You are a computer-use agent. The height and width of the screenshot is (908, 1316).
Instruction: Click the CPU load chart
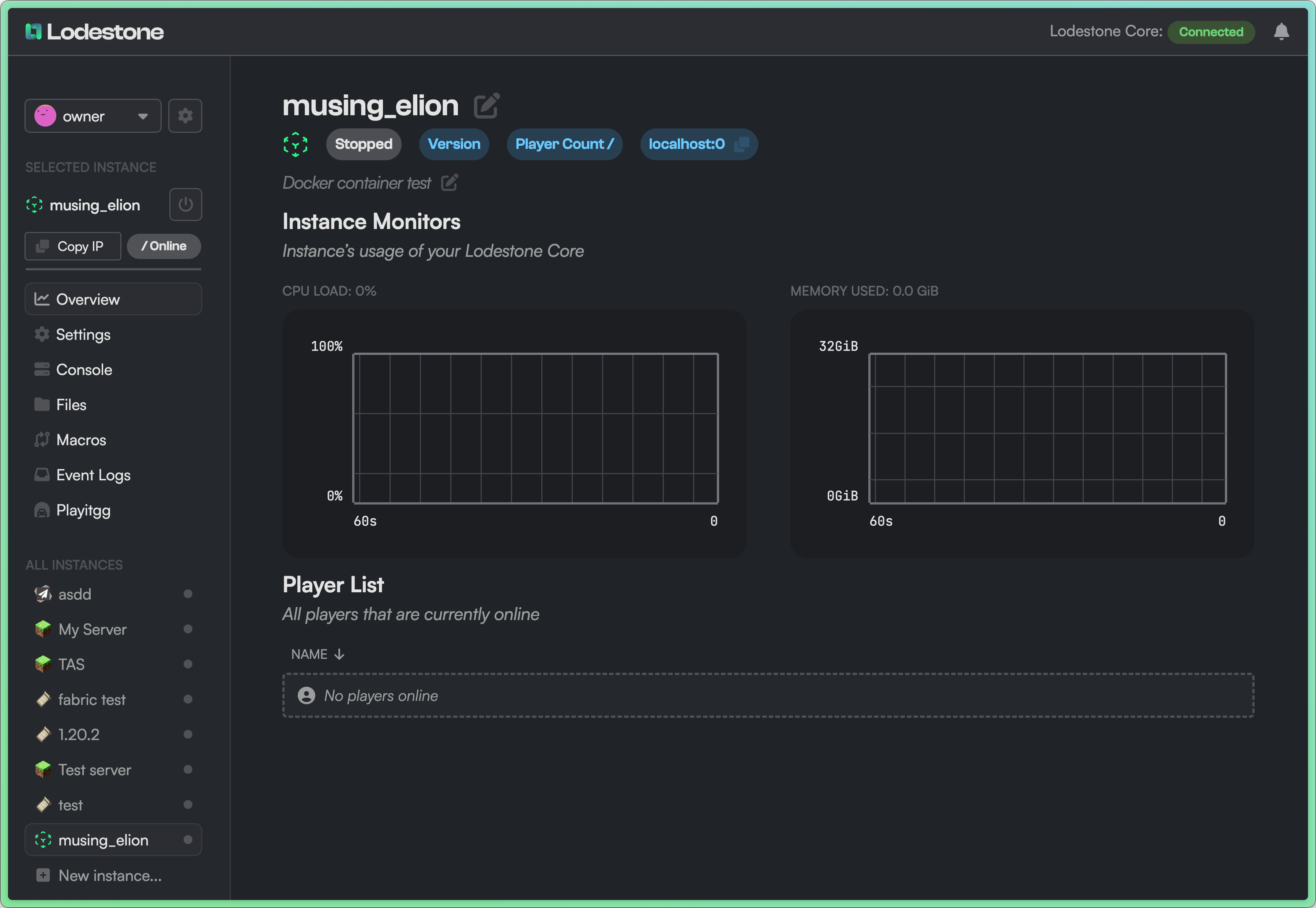[514, 434]
